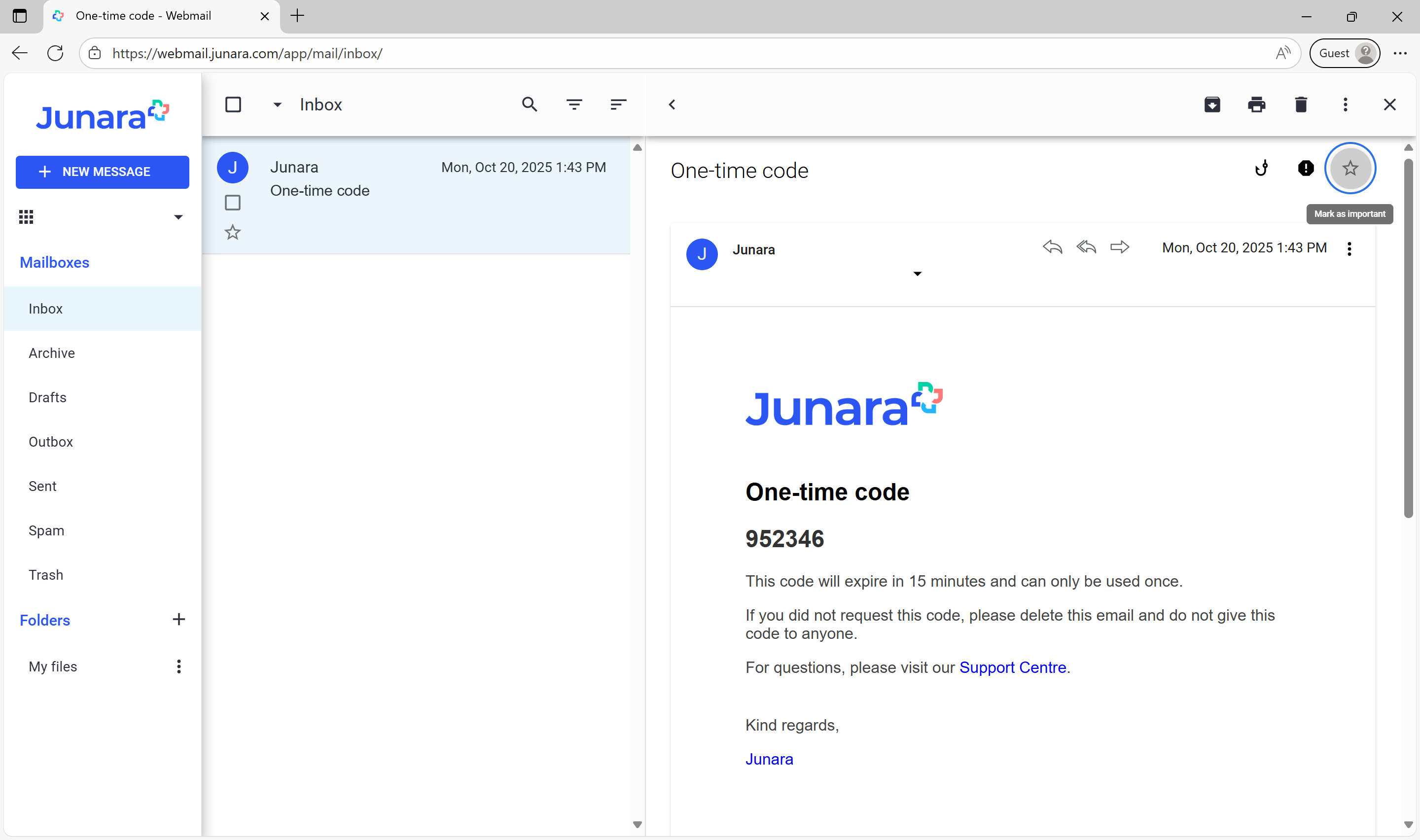The height and width of the screenshot is (840, 1420).
Task: Open the Spam mailbox
Action: tap(103, 531)
